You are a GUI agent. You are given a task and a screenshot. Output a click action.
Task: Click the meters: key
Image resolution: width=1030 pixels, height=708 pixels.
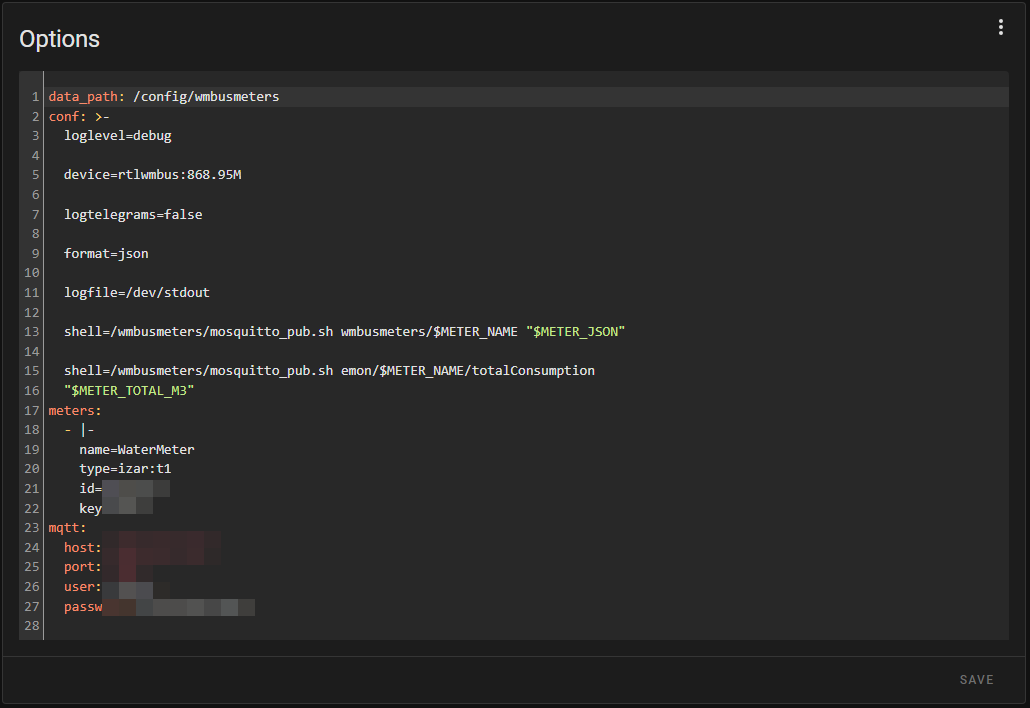pyautogui.click(x=75, y=410)
